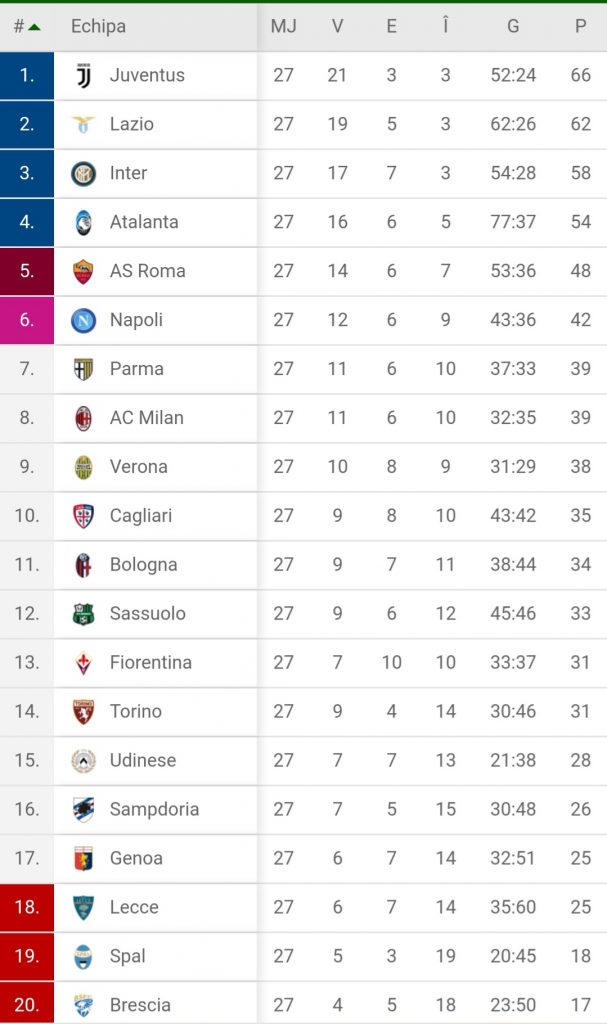
Task: Click the AC Milan crest icon
Action: tap(83, 418)
